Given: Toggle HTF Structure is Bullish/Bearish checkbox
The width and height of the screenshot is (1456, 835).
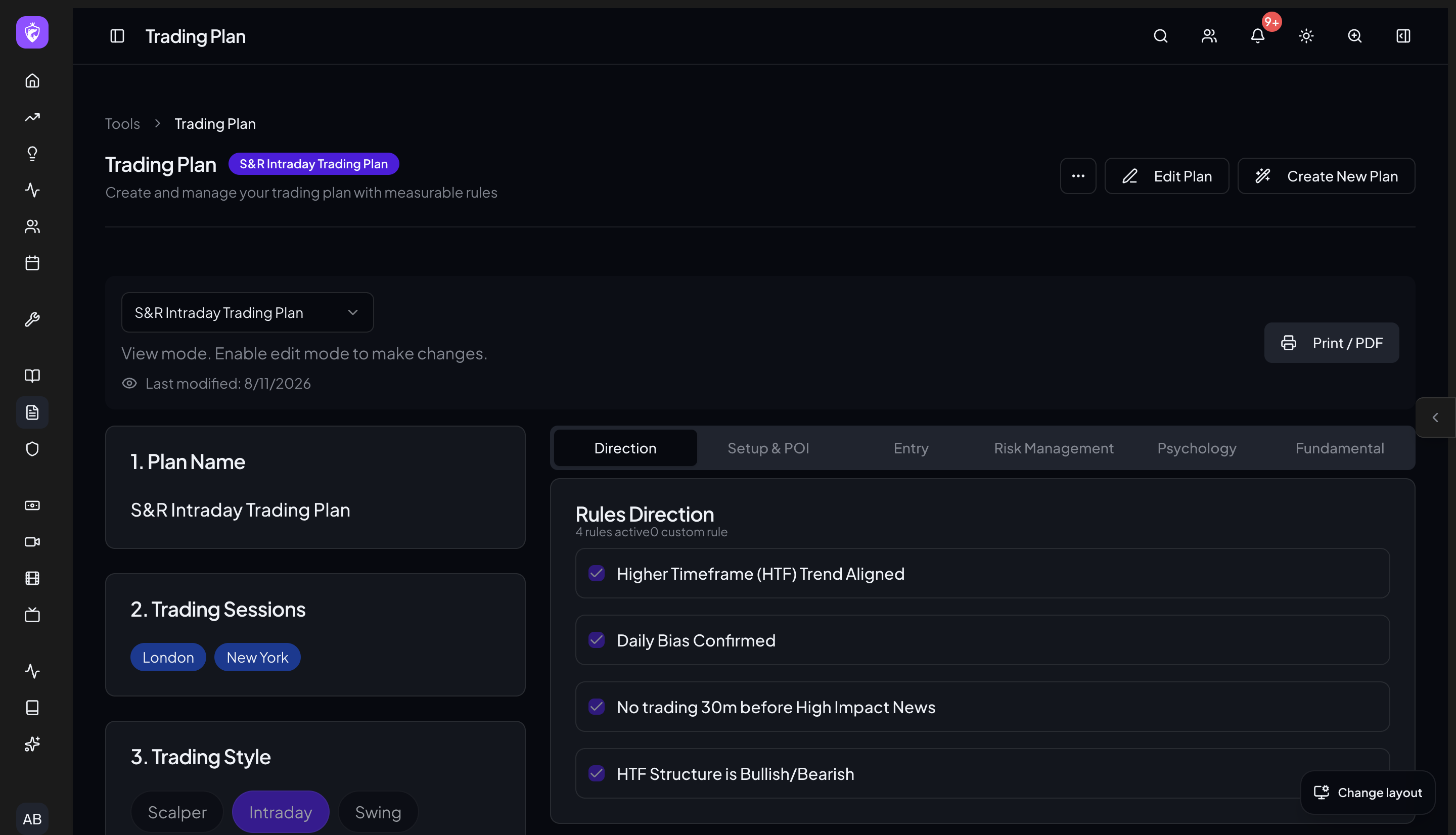Looking at the screenshot, I should pos(597,773).
